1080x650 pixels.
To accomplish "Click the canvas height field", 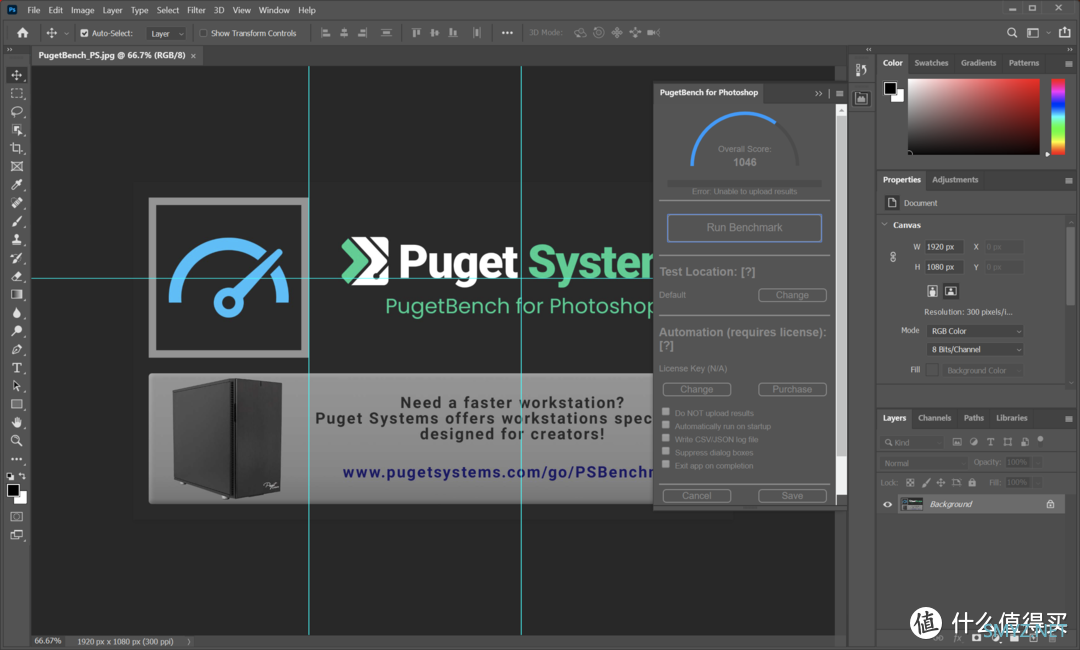I will 944,267.
